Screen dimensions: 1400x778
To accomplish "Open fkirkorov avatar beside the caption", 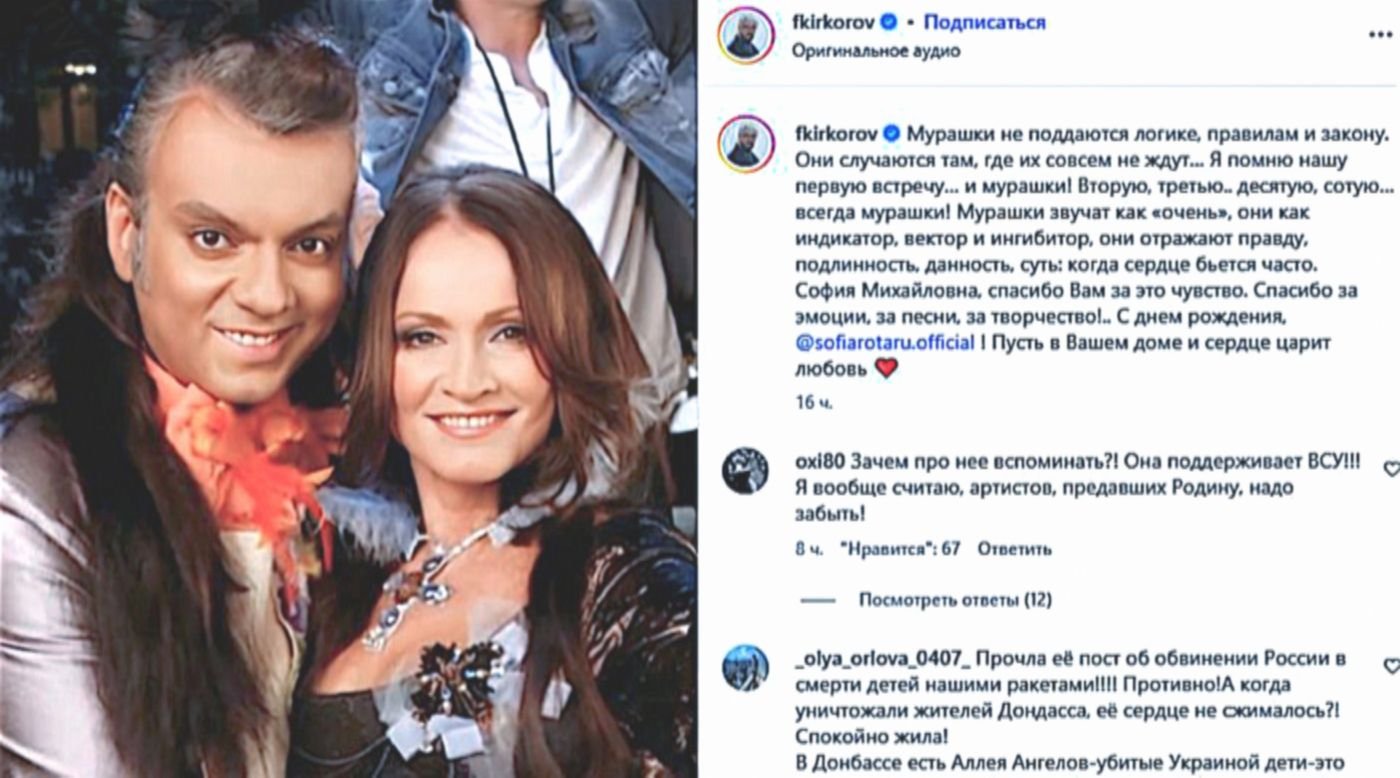I will point(744,144).
